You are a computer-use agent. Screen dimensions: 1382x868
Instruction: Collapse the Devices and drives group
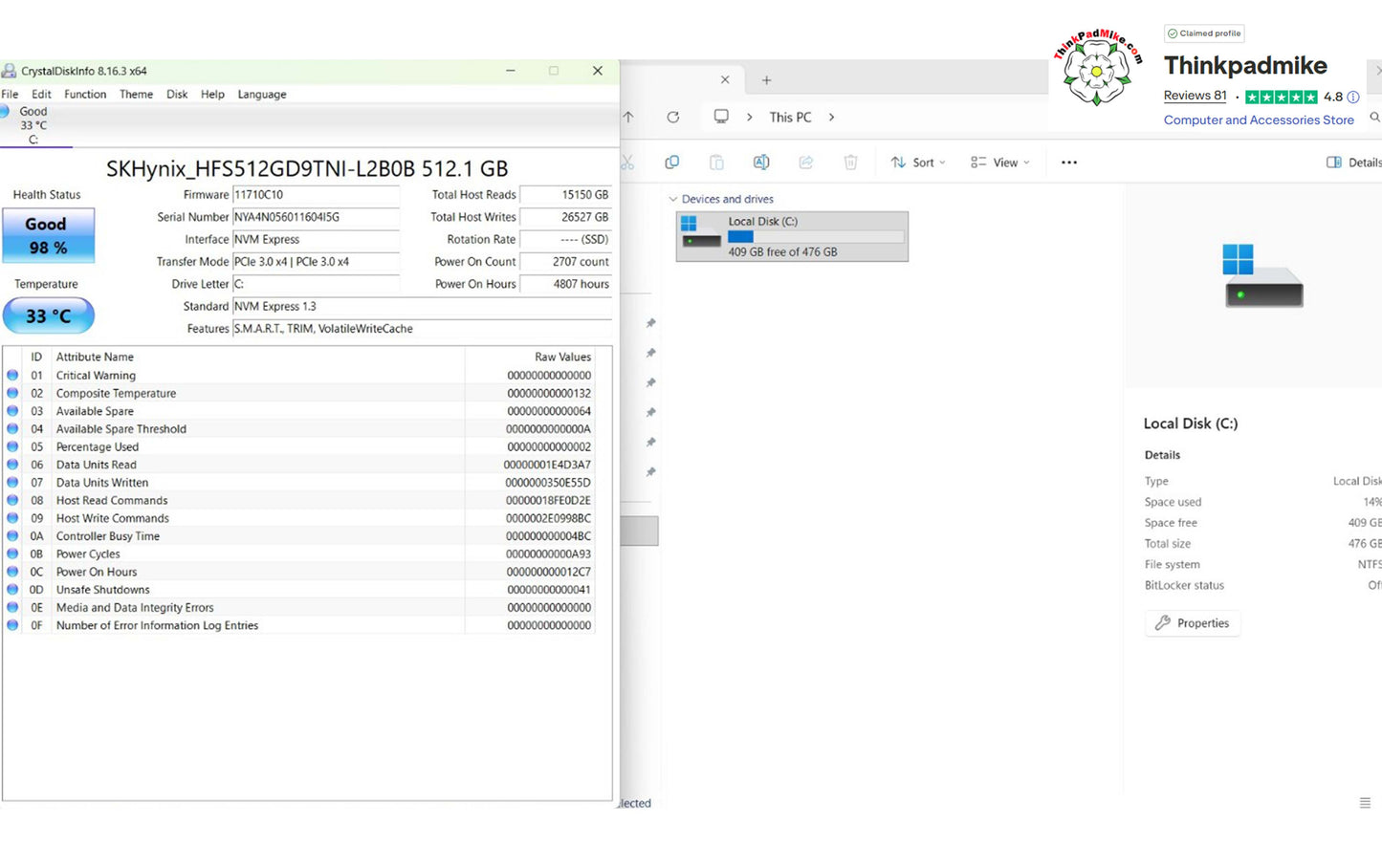click(673, 199)
